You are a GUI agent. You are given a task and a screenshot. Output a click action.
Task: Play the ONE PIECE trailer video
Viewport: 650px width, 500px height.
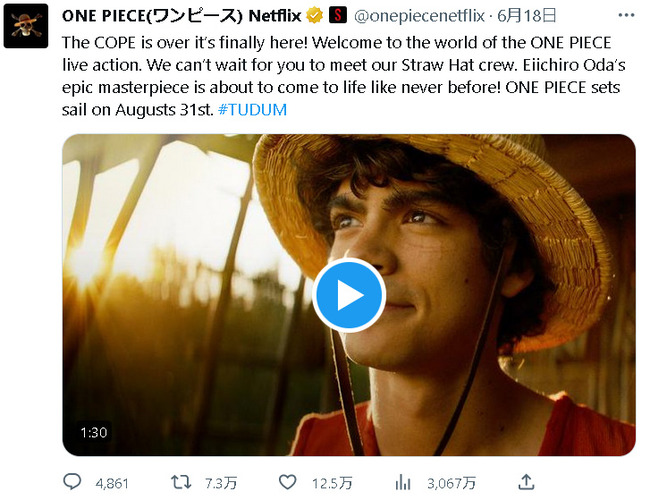[348, 295]
